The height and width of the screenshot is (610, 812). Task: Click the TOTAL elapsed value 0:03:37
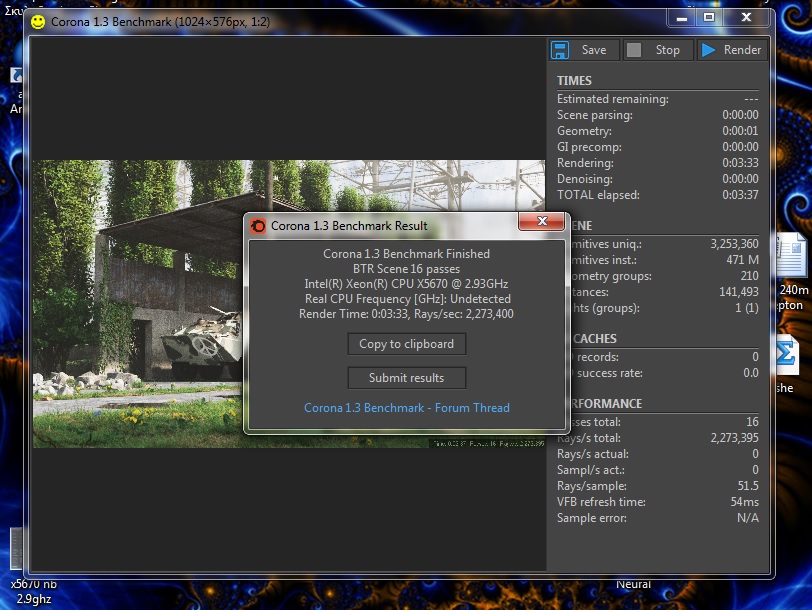pos(740,195)
